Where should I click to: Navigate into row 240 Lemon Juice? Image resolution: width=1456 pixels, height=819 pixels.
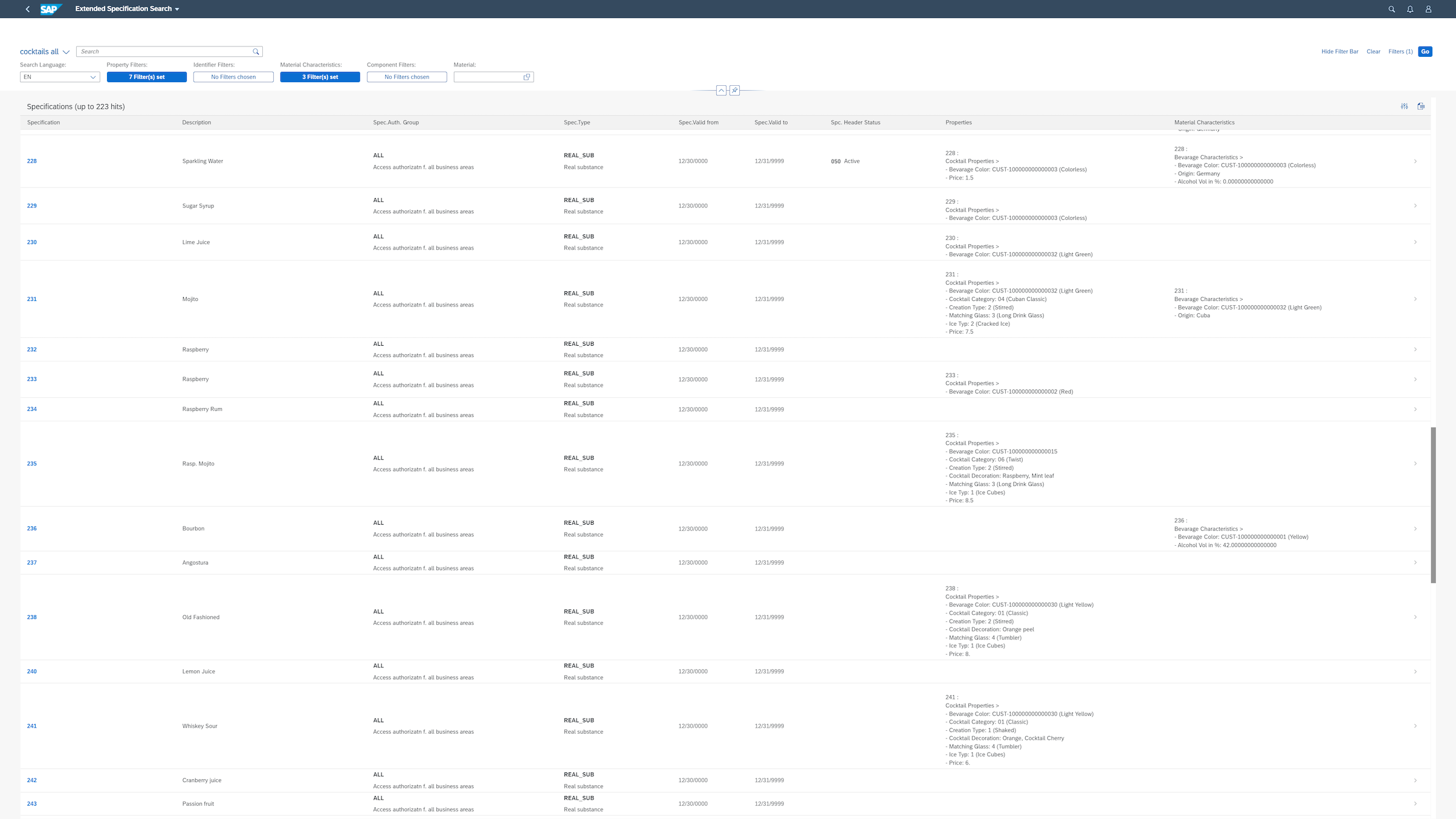[1415, 672]
